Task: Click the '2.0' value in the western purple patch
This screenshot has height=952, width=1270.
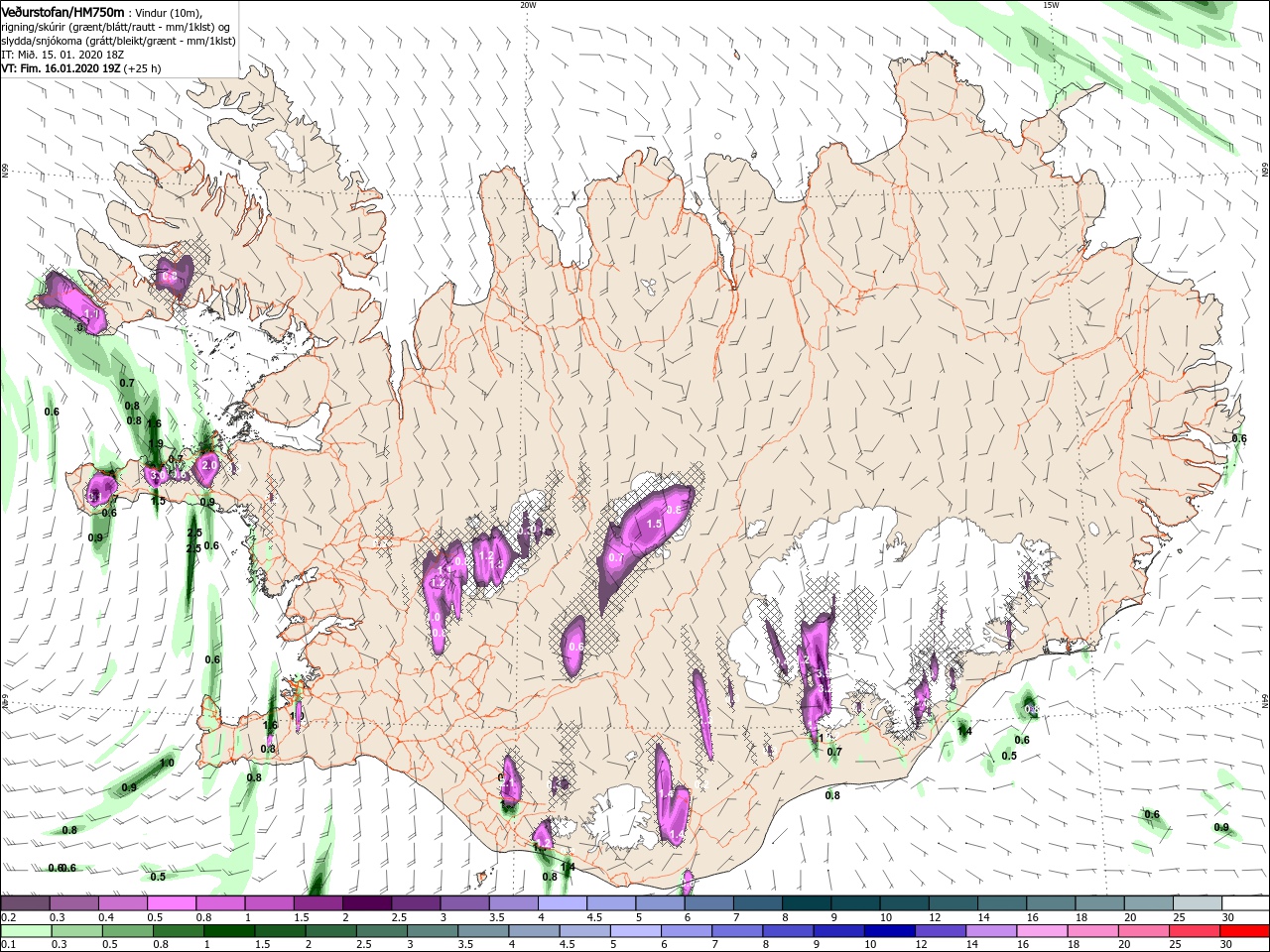Action: [x=208, y=465]
